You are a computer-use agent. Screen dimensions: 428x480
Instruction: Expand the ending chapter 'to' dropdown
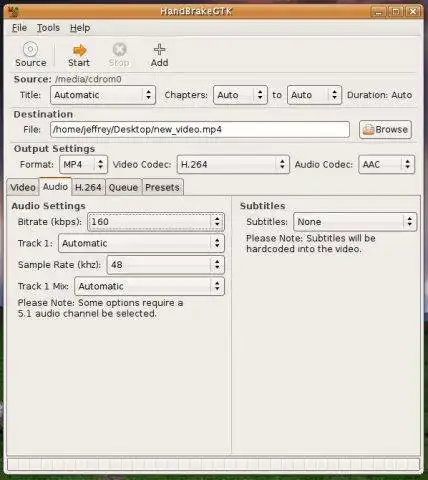coord(314,95)
